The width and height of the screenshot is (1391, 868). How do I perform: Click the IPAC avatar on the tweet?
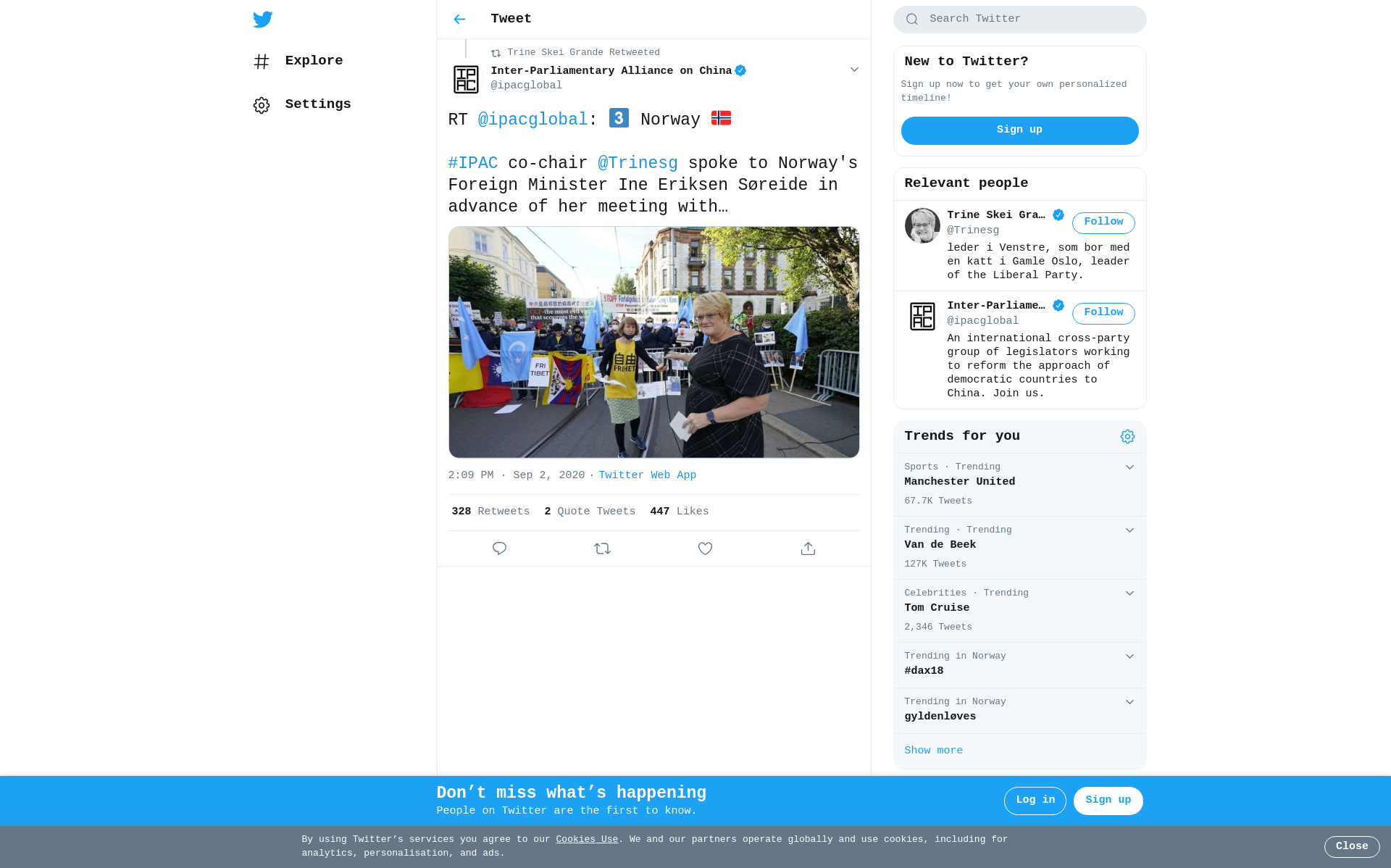(x=466, y=79)
